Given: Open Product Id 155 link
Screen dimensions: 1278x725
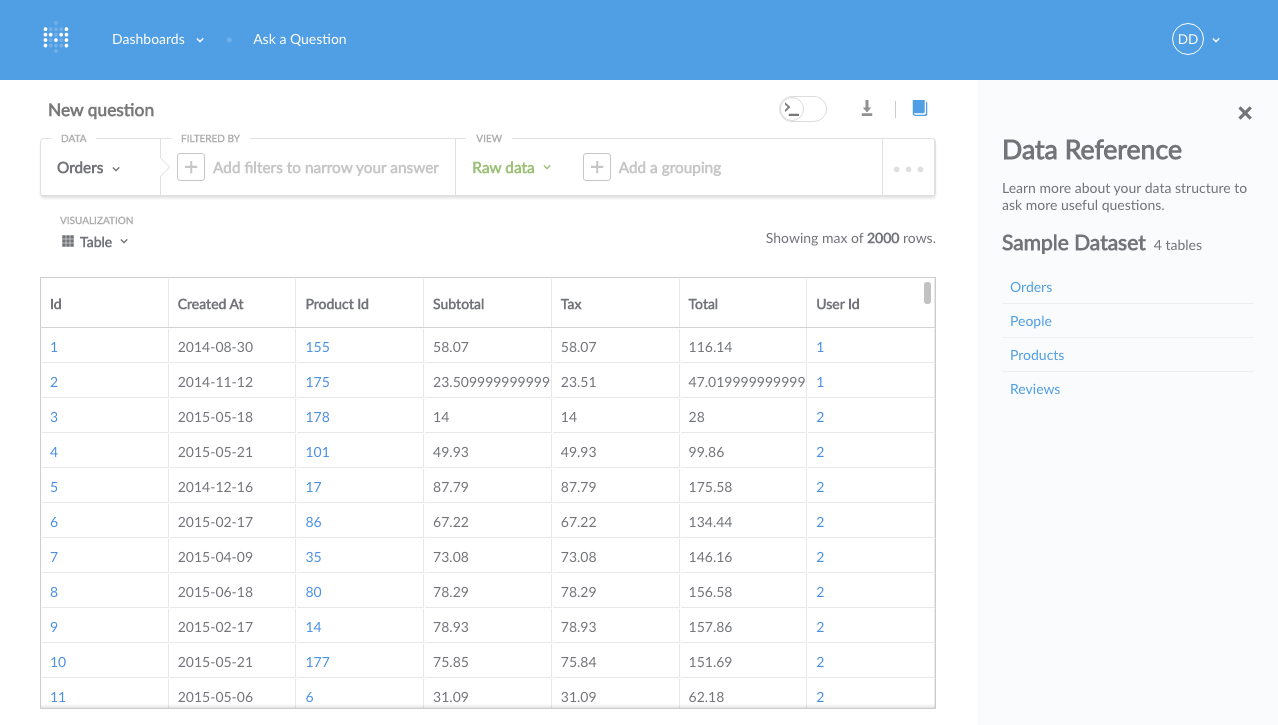Looking at the screenshot, I should tap(317, 347).
